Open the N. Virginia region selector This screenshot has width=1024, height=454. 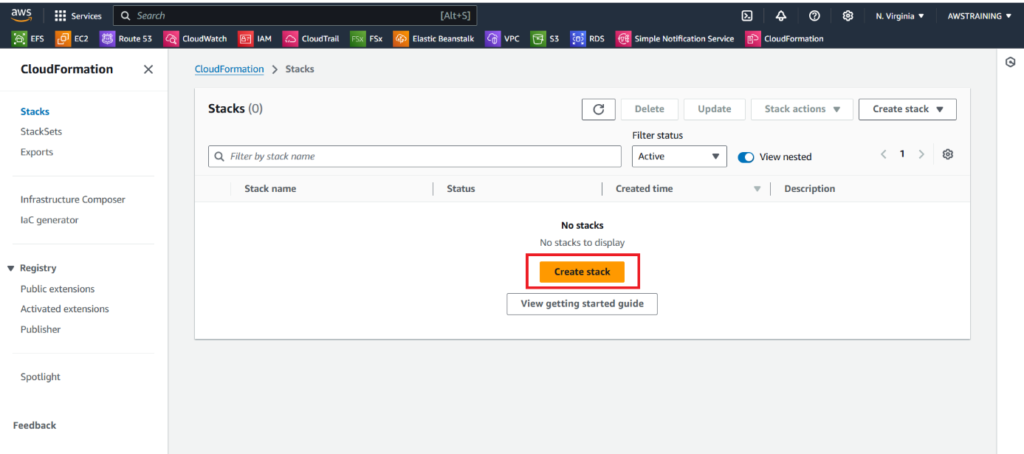click(899, 16)
